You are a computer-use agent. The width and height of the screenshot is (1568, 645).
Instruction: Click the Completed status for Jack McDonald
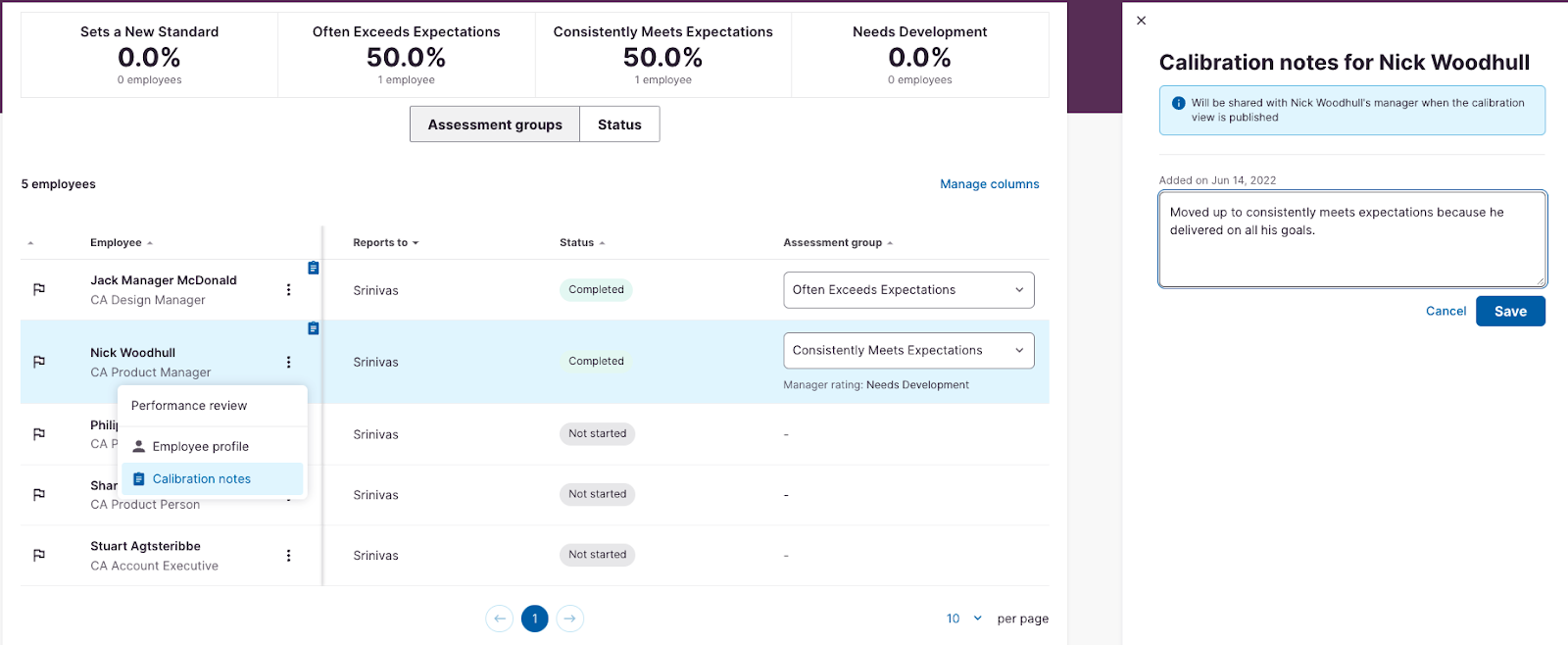[596, 290]
